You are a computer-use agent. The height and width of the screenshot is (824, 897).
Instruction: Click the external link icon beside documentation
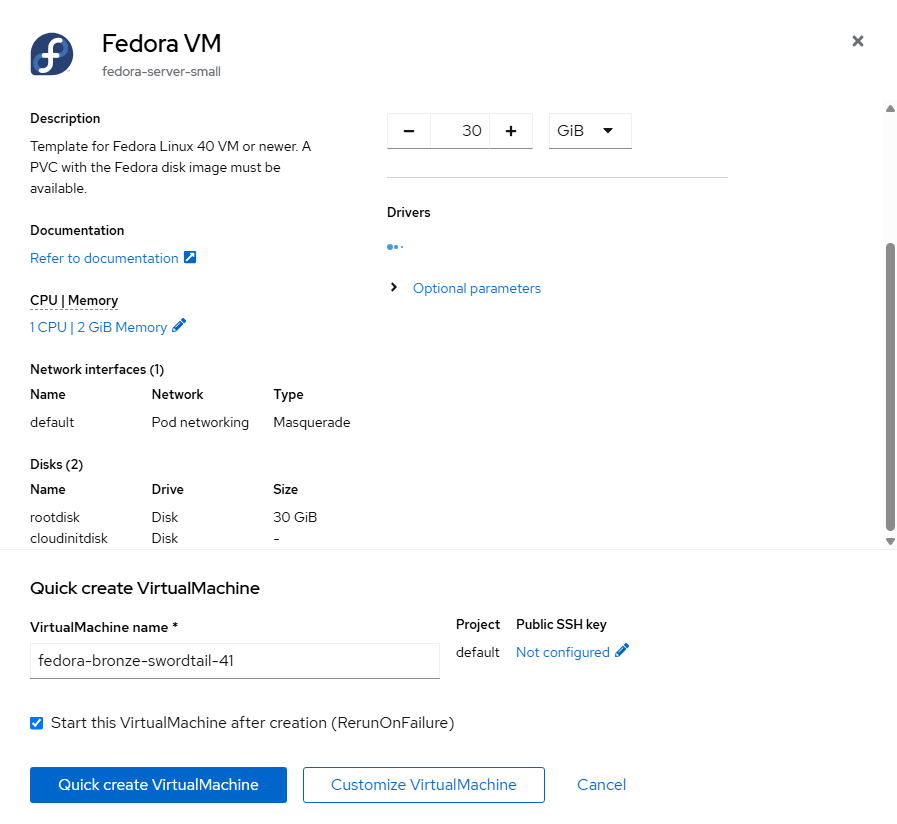click(190, 258)
